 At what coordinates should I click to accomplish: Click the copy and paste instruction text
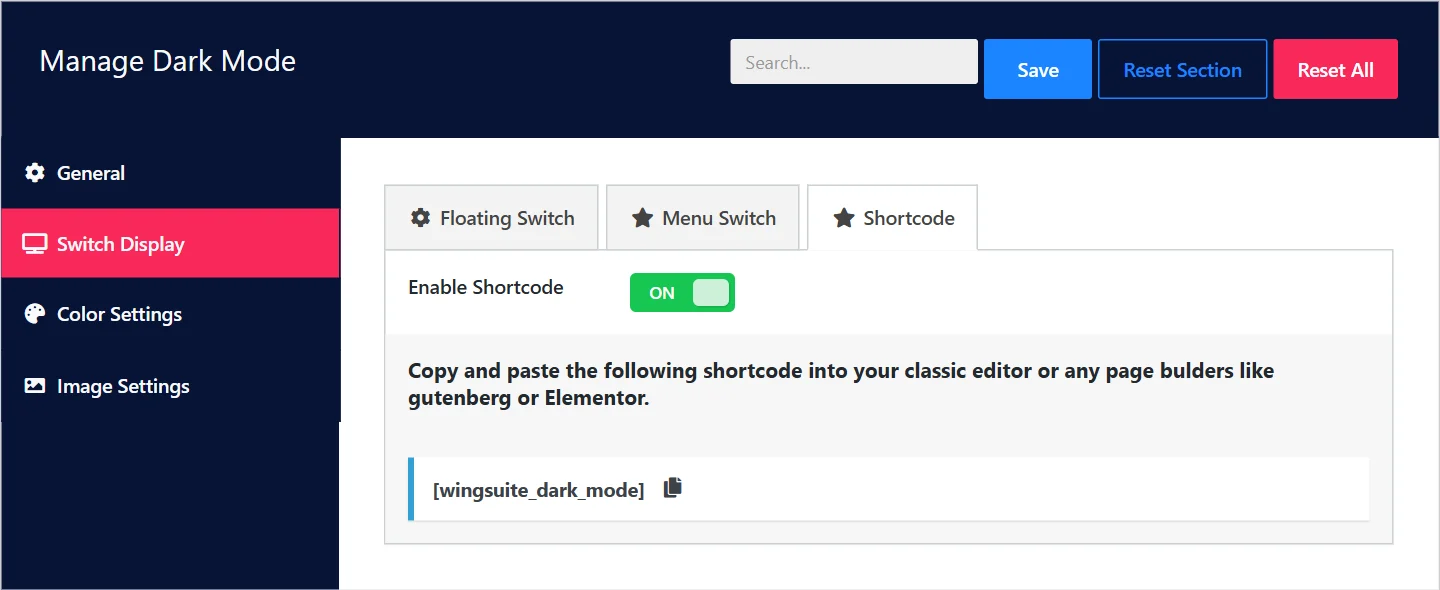pos(841,384)
